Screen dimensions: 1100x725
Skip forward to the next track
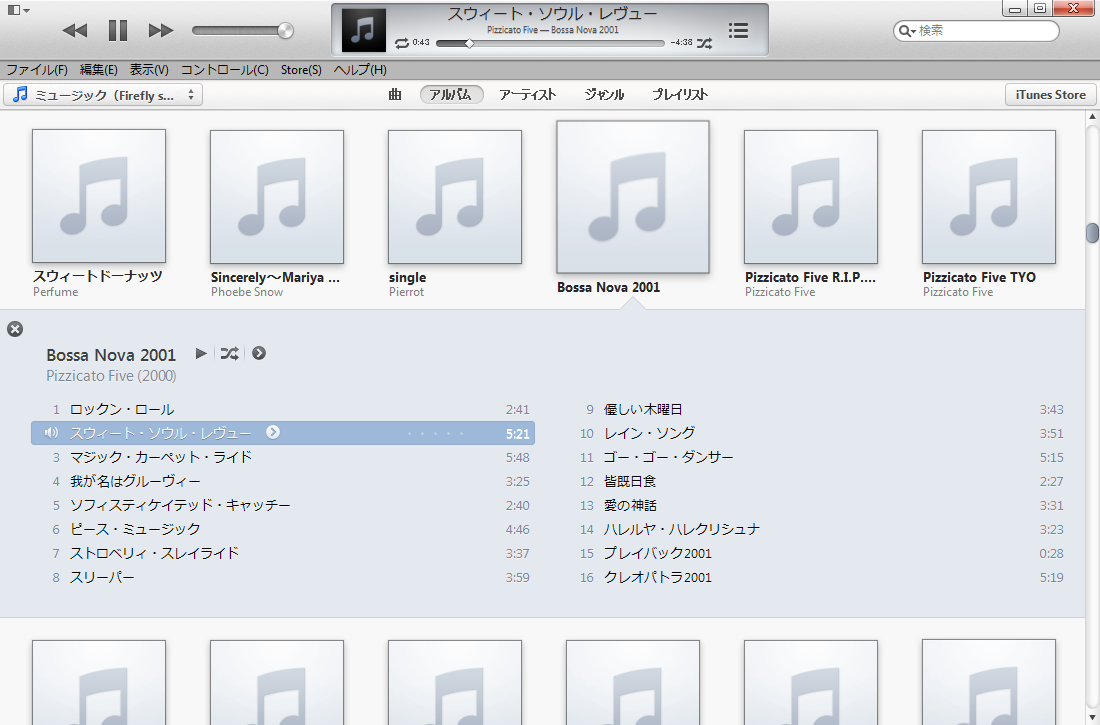point(161,30)
